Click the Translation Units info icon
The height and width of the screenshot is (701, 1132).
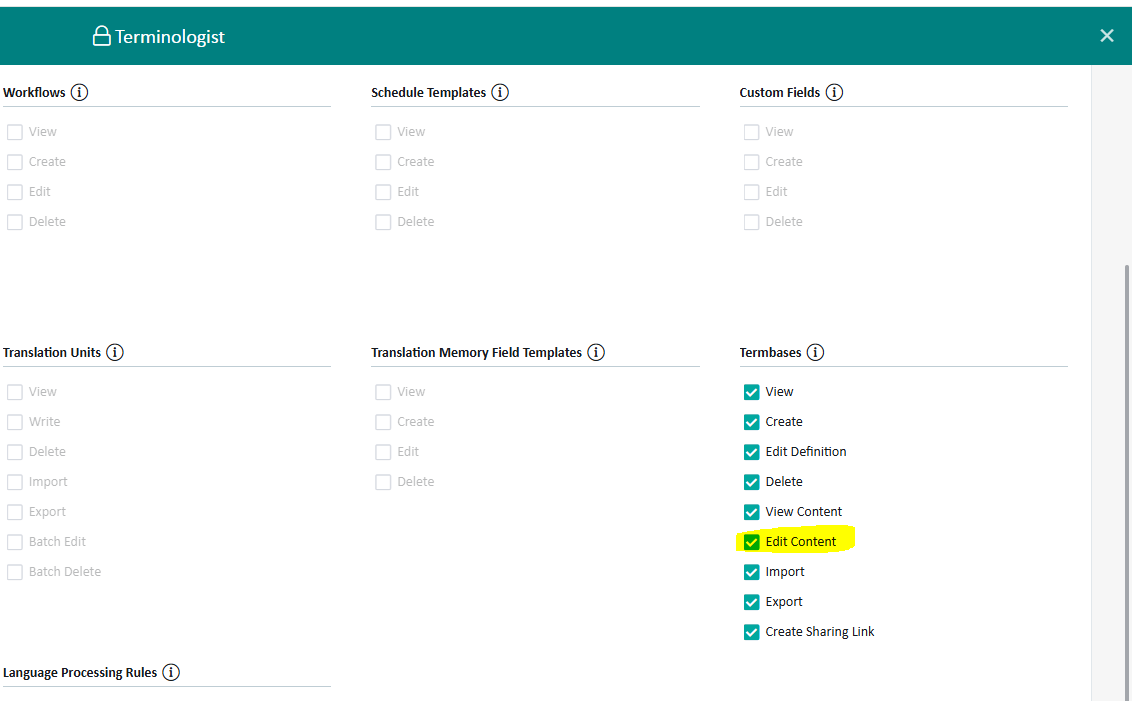[x=115, y=351]
